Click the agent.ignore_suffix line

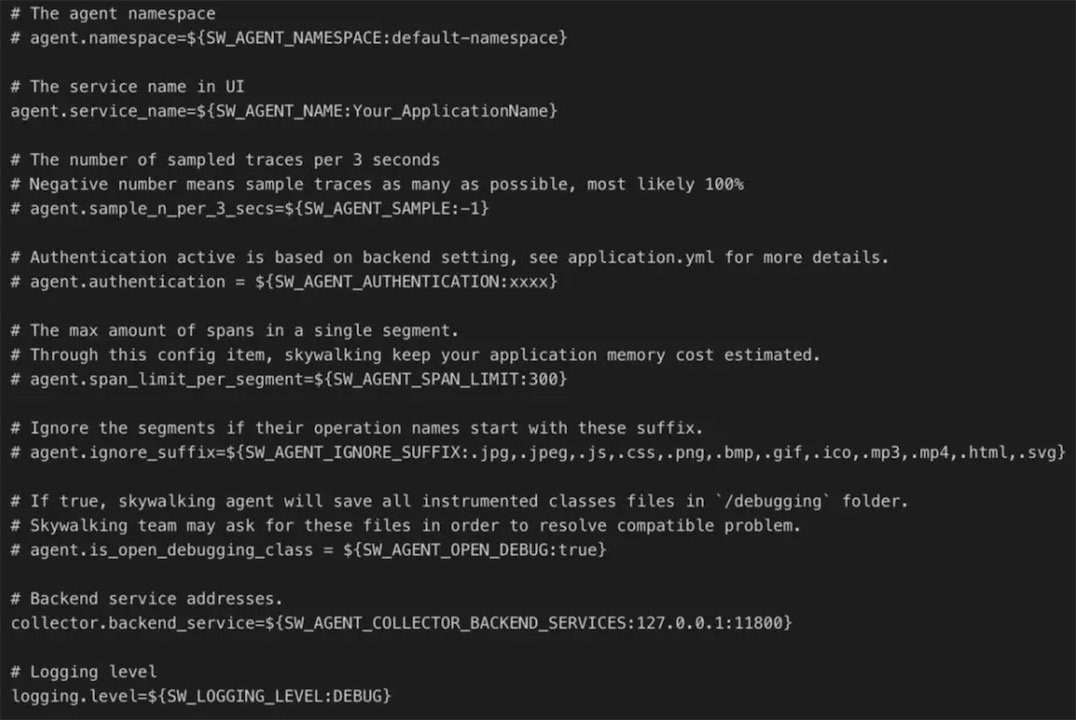pyautogui.click(x=537, y=452)
